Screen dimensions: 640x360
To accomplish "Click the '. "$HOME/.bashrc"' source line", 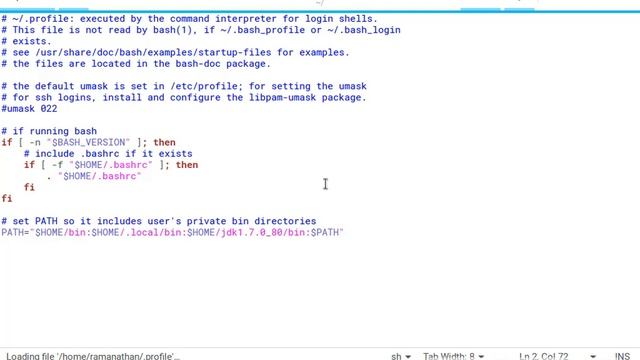I will [93, 176].
